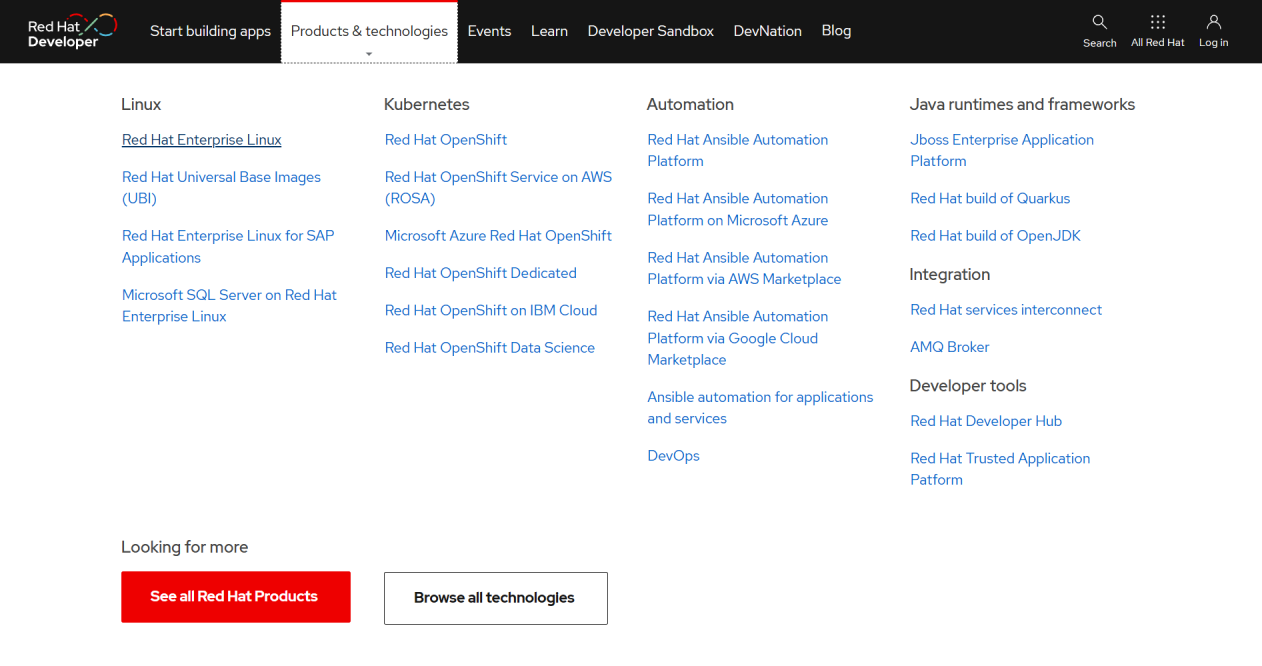Follow the Red Hat OpenShift link
Viewport: 1262px width, 666px height.
coord(446,140)
